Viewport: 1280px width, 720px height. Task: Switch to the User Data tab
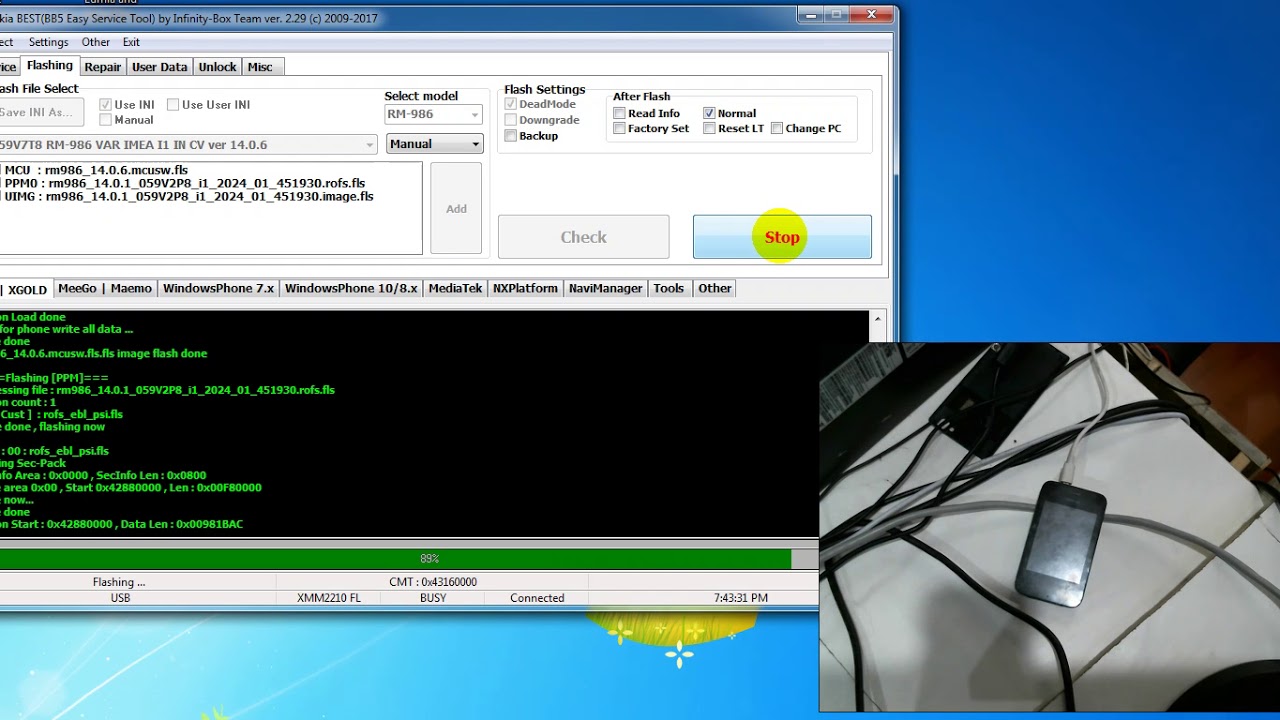pos(160,67)
